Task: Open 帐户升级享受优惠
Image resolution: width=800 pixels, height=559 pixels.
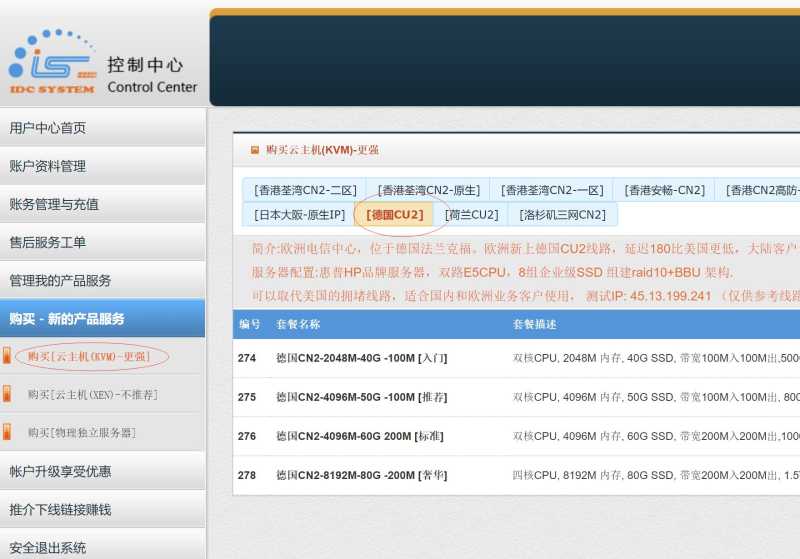Action: (103, 471)
